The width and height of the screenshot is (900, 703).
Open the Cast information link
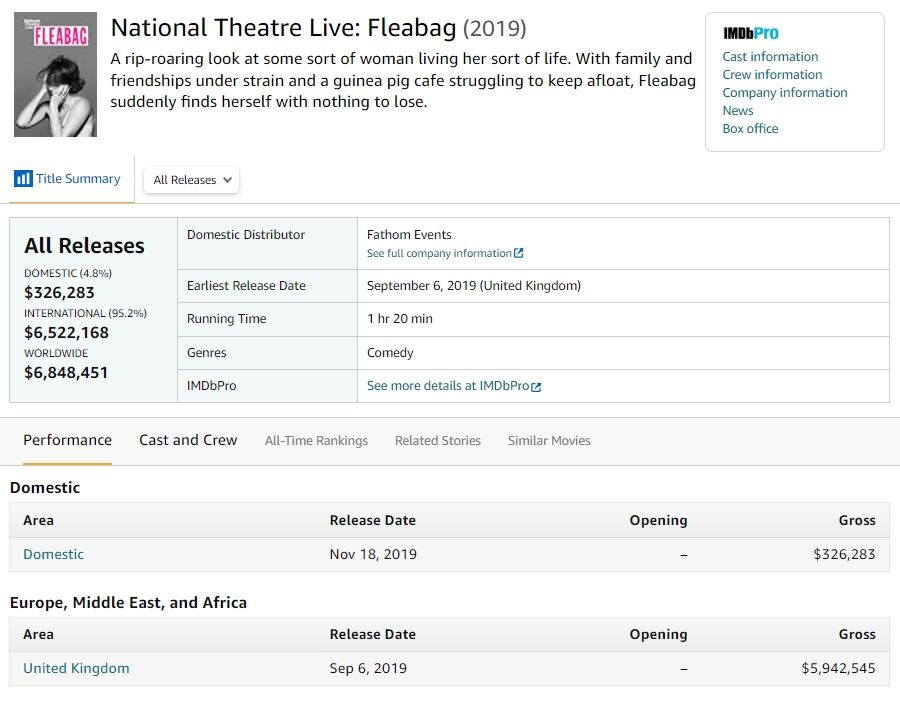coord(770,57)
